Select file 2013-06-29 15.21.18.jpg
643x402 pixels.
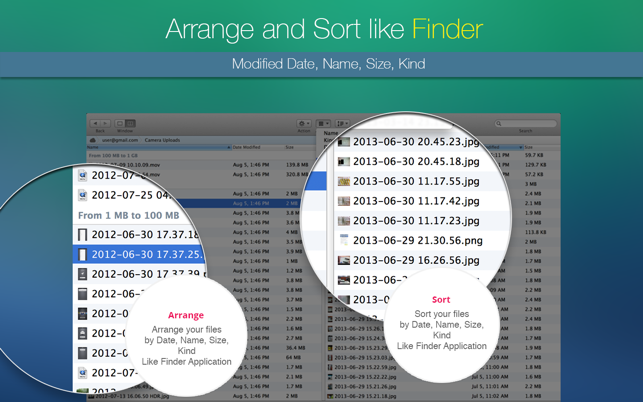click(365, 396)
